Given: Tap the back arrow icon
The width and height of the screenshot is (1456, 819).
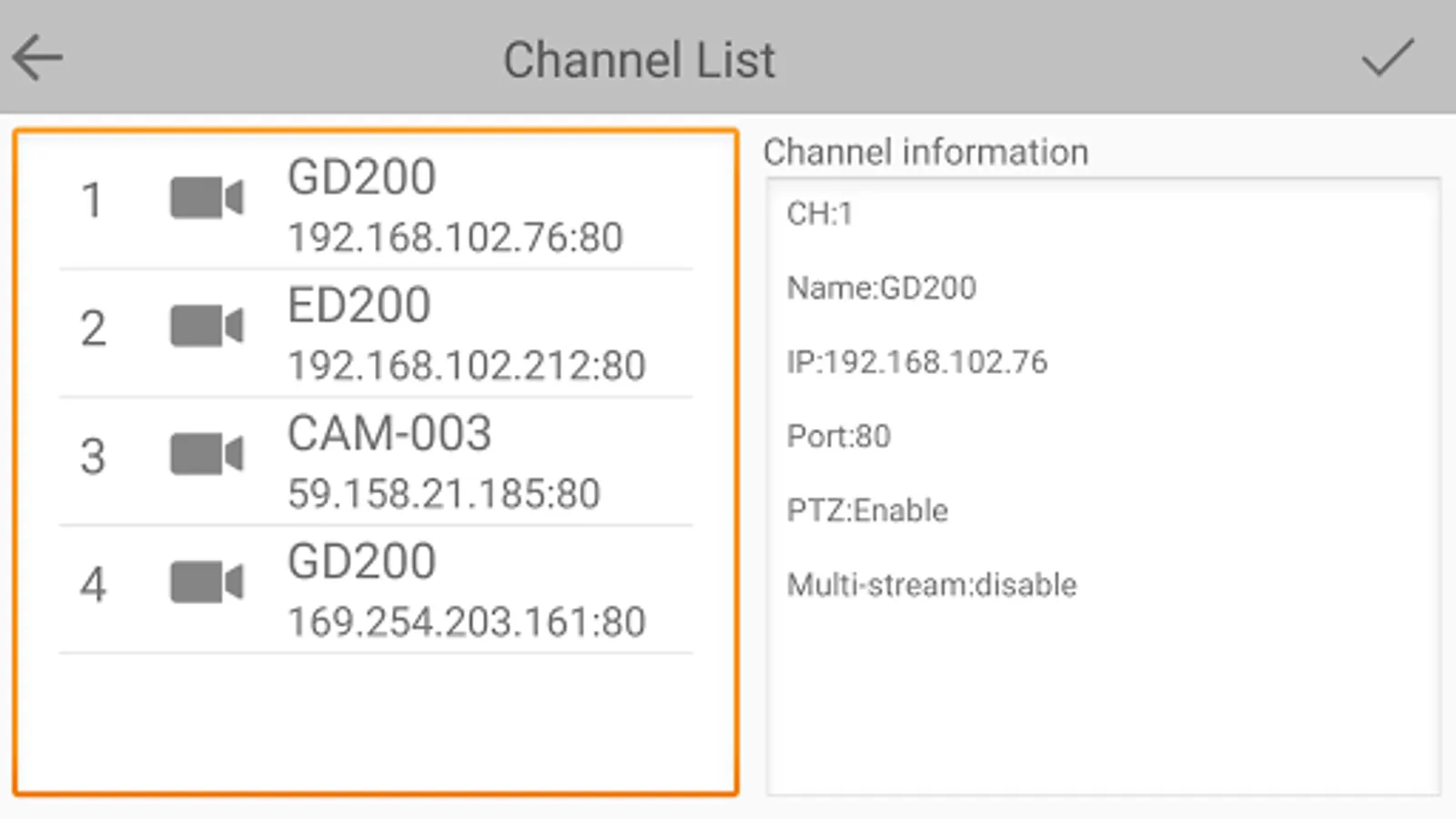Looking at the screenshot, I should (37, 58).
